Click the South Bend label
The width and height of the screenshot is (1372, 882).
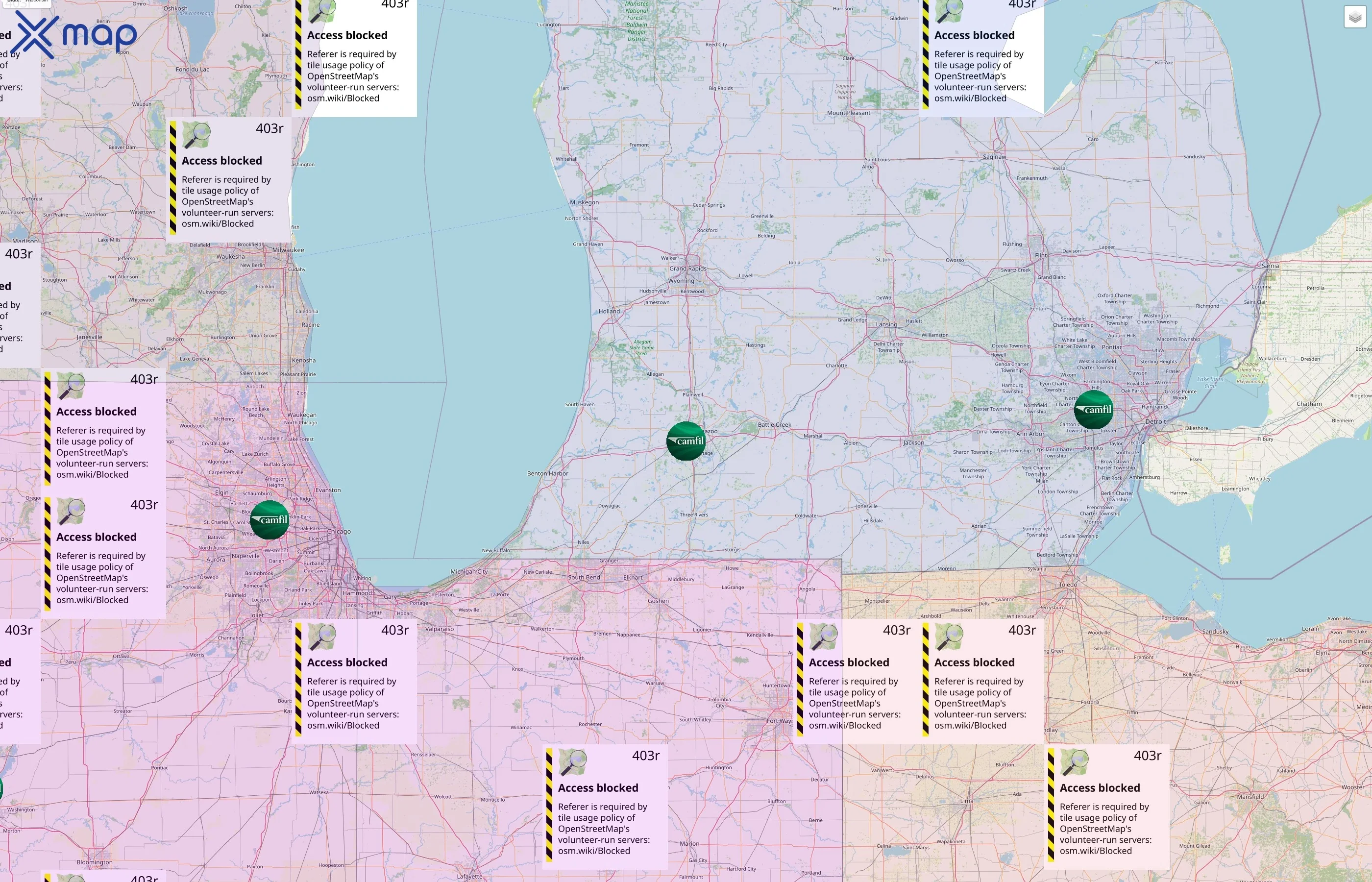pyautogui.click(x=584, y=577)
